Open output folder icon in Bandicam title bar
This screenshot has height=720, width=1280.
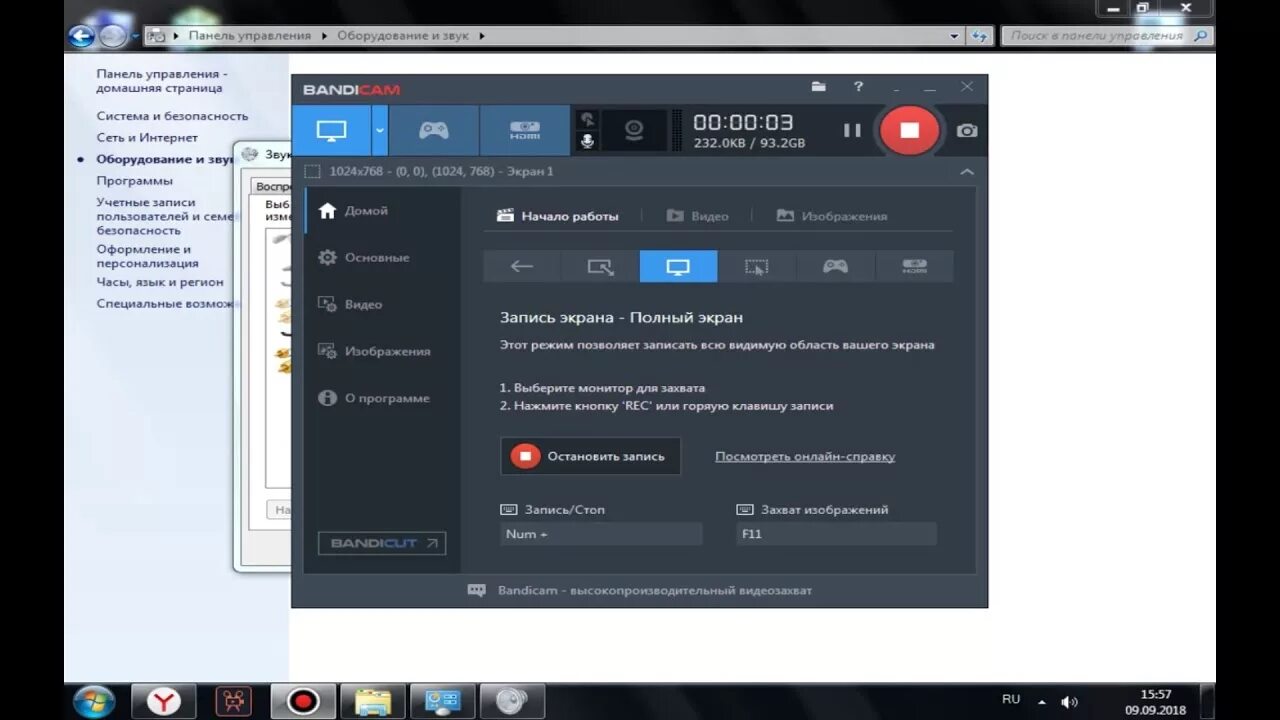click(819, 87)
